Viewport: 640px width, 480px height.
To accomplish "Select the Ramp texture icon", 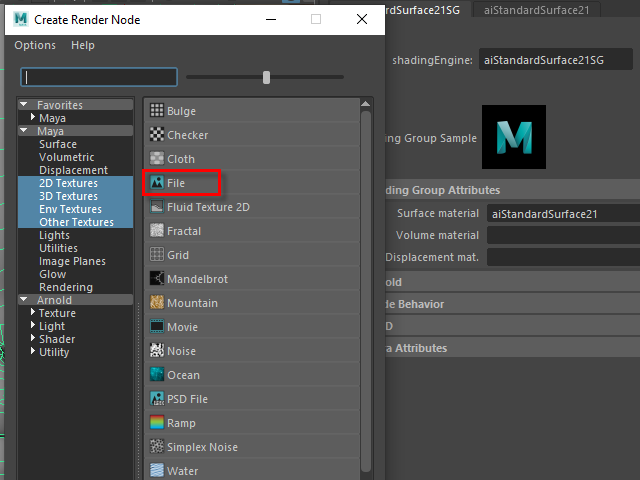I will coord(157,423).
